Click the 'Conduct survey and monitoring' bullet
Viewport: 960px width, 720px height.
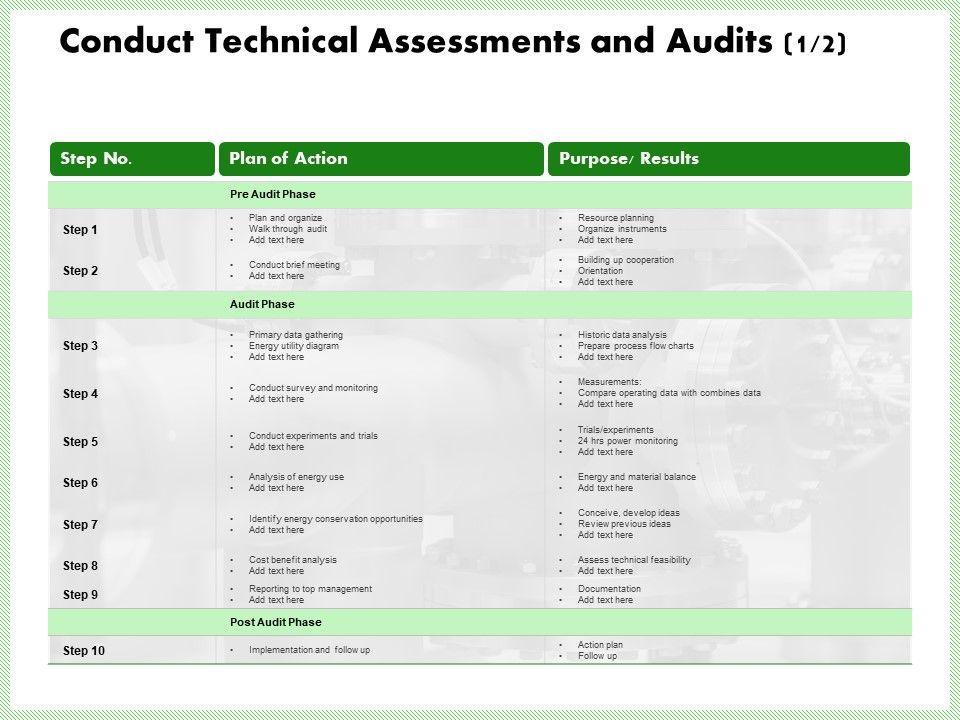click(313, 388)
